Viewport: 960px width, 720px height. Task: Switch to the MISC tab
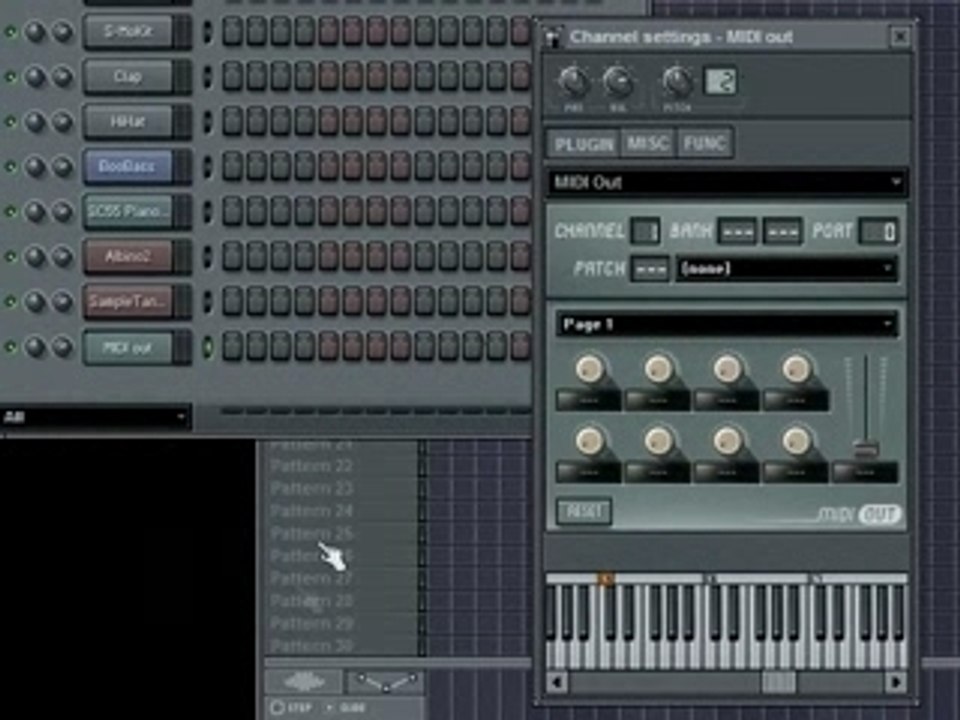648,144
